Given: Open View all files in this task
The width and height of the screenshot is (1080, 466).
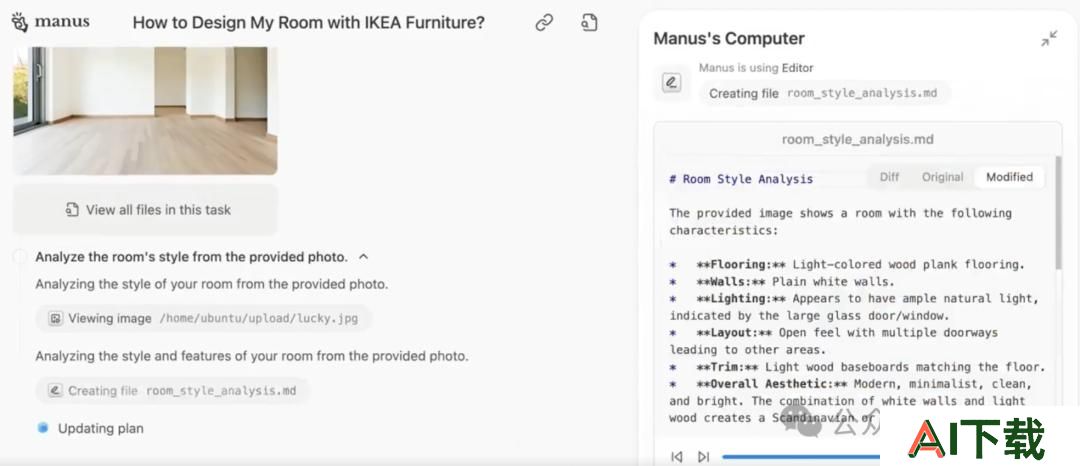Looking at the screenshot, I should (x=145, y=210).
